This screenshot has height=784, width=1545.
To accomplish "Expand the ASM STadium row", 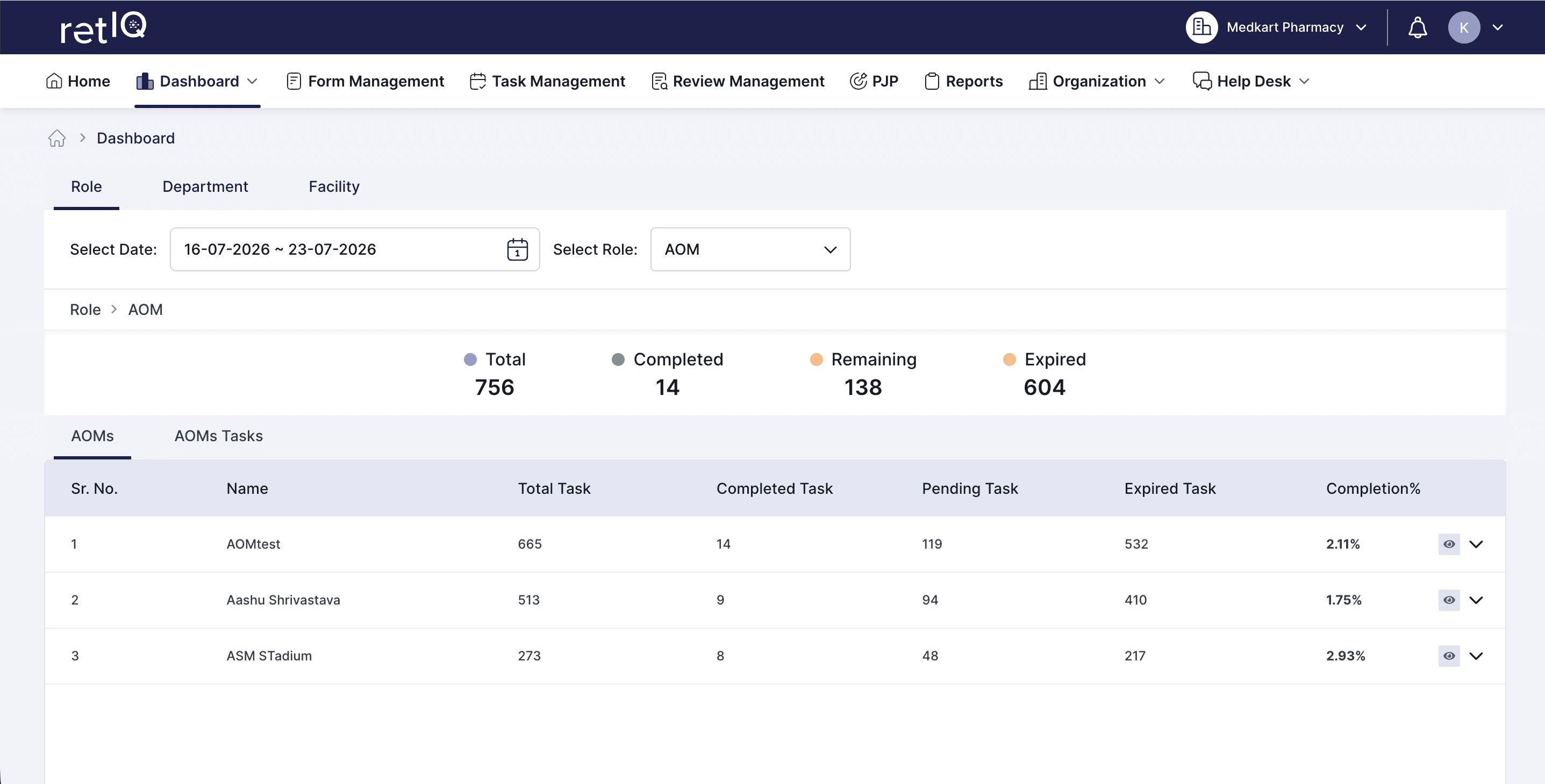I will point(1476,656).
